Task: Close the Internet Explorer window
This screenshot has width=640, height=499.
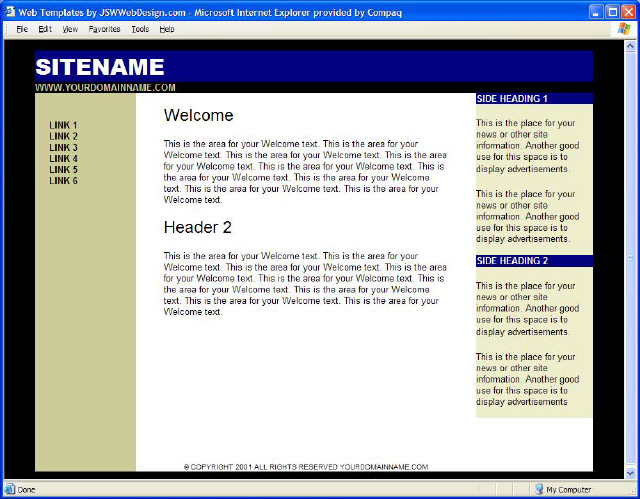Action: pyautogui.click(x=628, y=12)
